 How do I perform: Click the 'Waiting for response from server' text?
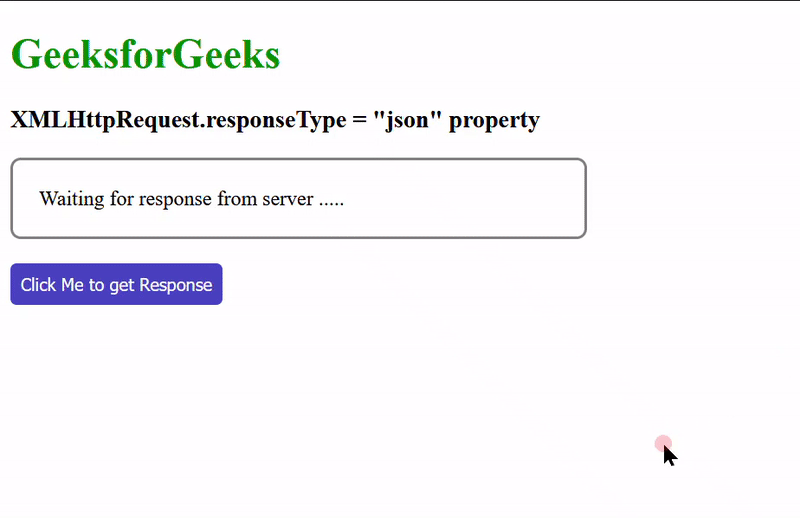tap(191, 199)
